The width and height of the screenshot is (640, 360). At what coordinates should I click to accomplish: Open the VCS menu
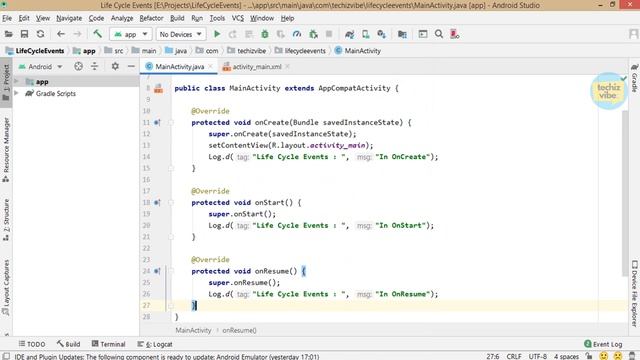(238, 18)
